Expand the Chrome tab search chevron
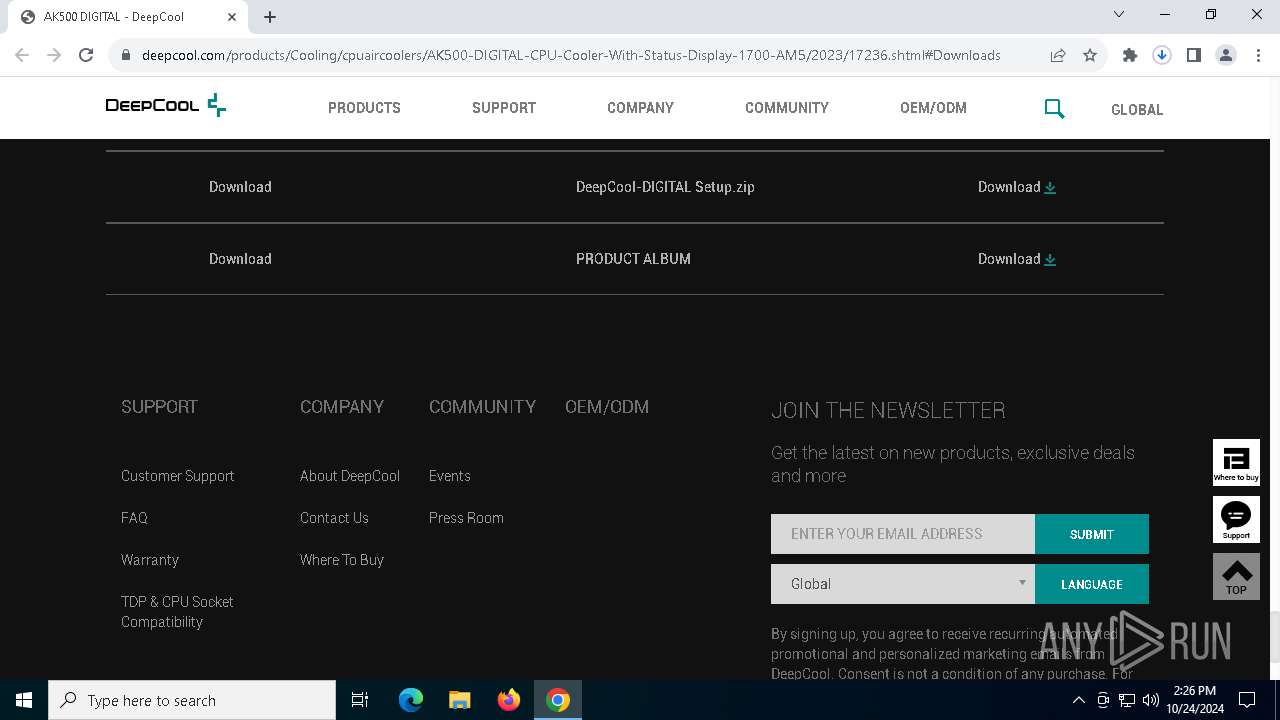Viewport: 1280px width, 720px height. point(1119,14)
